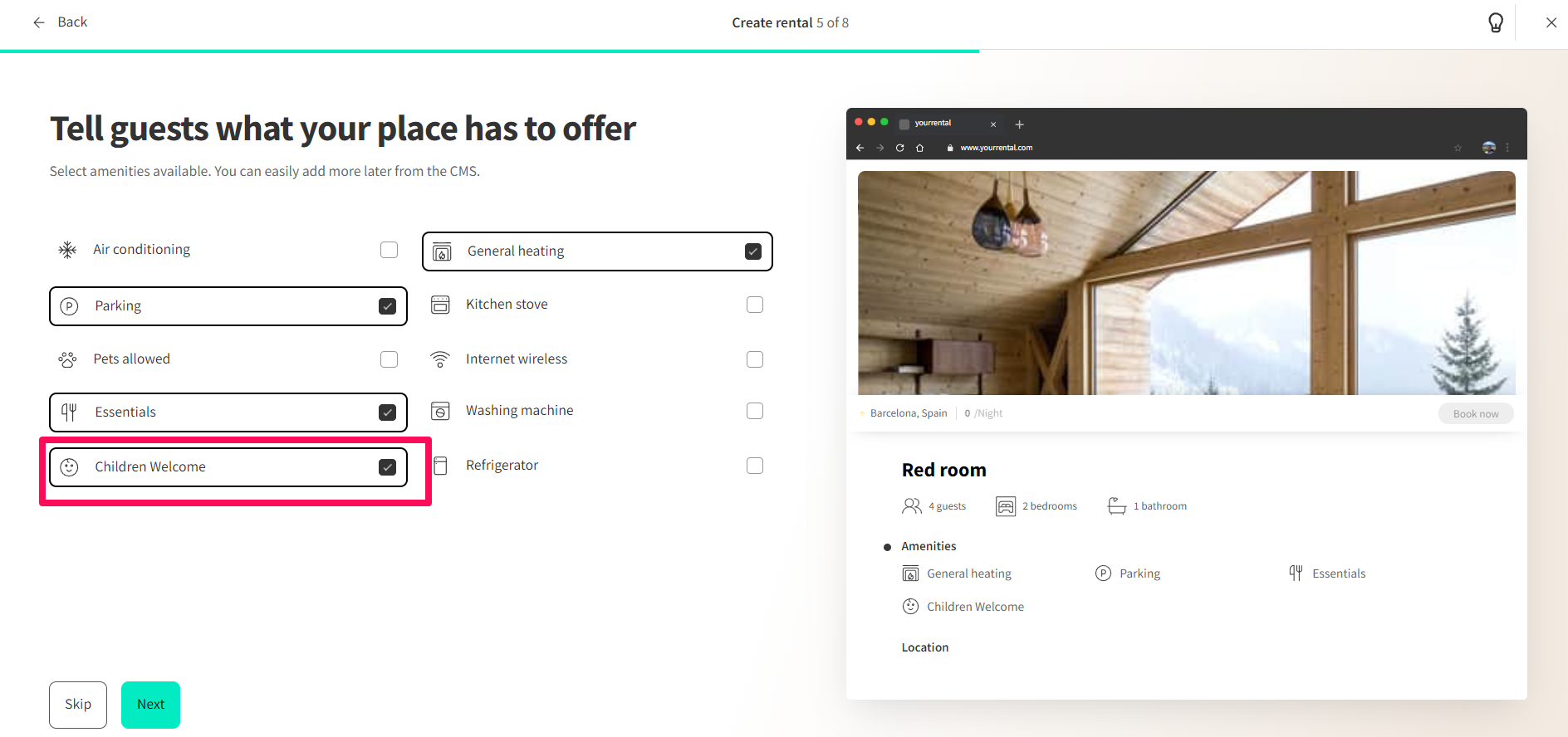Click the cabin photo in preview
1568x737 pixels.
pos(1187,283)
